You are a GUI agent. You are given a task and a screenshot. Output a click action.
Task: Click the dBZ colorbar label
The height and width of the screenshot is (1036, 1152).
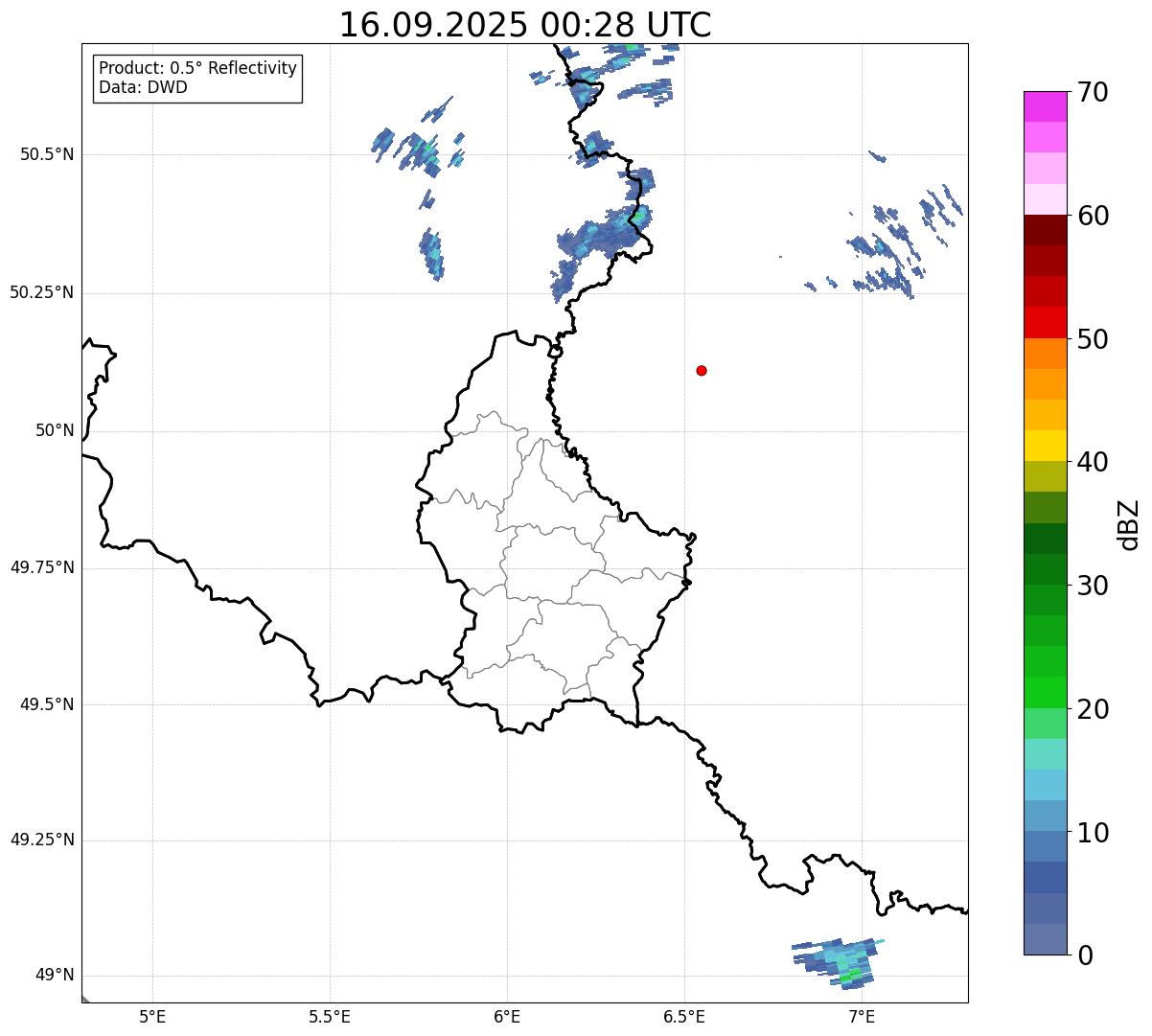click(1130, 524)
